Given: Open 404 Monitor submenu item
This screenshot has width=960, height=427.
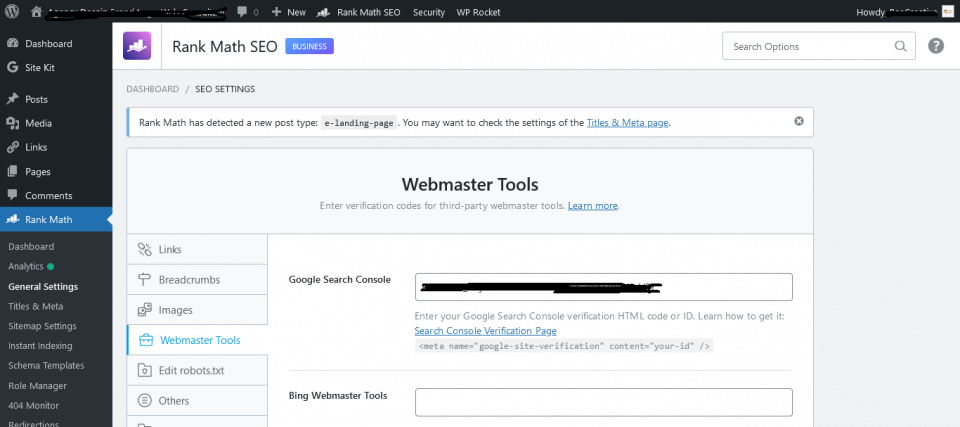Looking at the screenshot, I should click(x=34, y=406).
